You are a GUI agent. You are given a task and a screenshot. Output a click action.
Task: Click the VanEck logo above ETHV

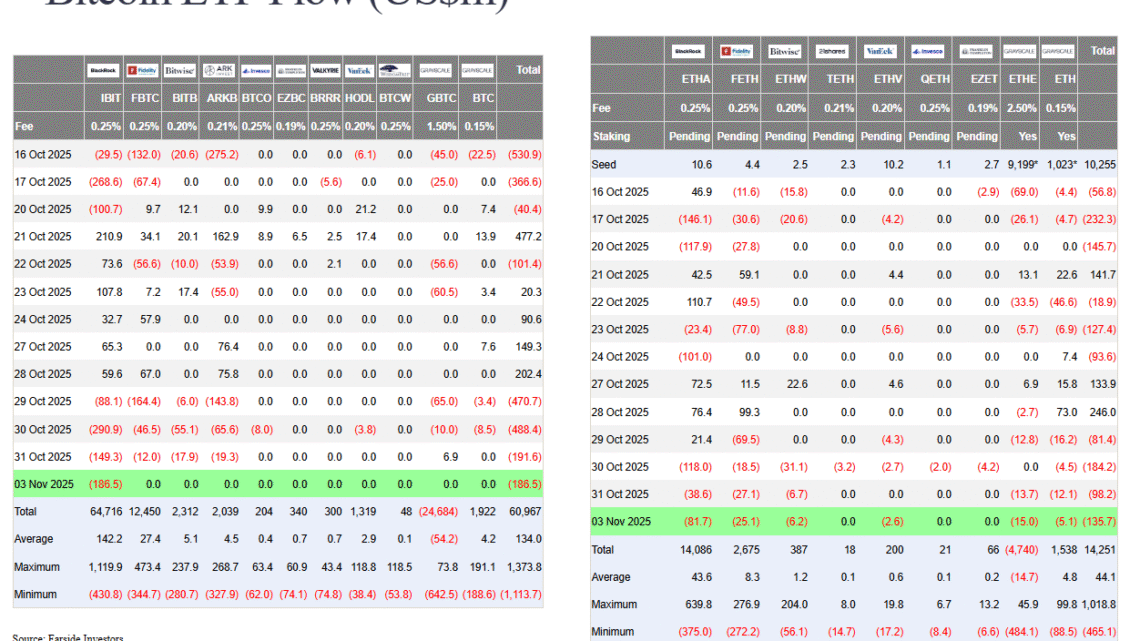[881, 50]
